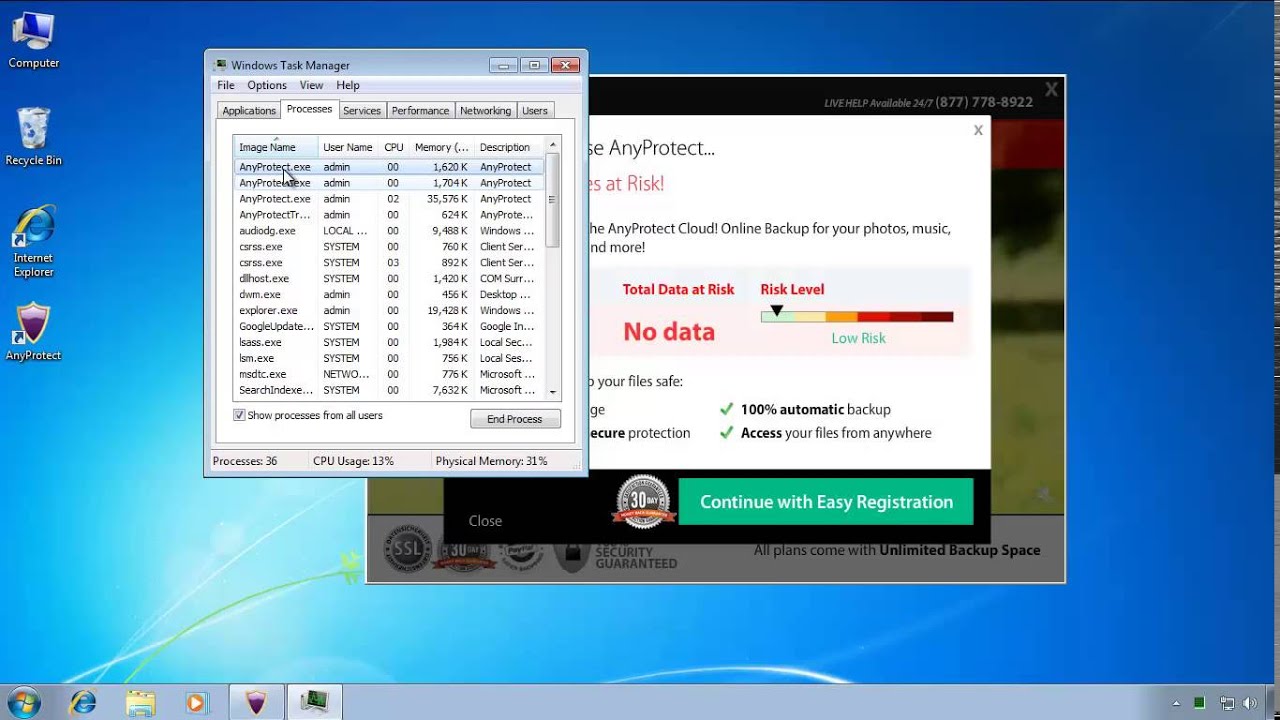Click the 30-day money back badge
Viewport: 1280px width, 720px height.
(x=642, y=503)
